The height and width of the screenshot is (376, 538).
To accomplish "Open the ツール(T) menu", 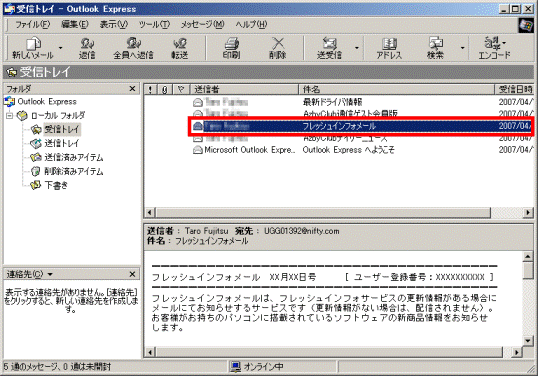I will pos(154,24).
